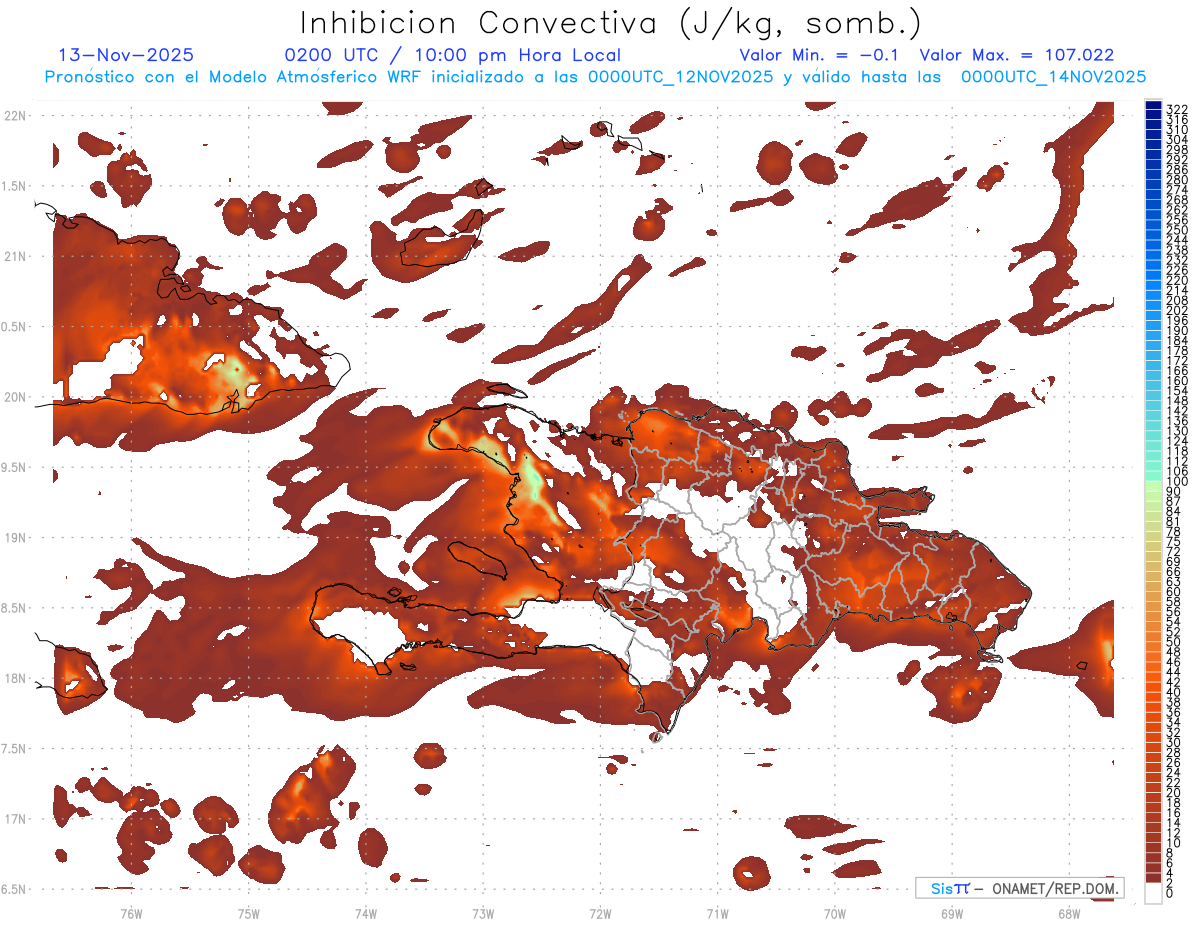
Task: Click the '100' value on the colorbar
Action: pyautogui.click(x=1176, y=482)
